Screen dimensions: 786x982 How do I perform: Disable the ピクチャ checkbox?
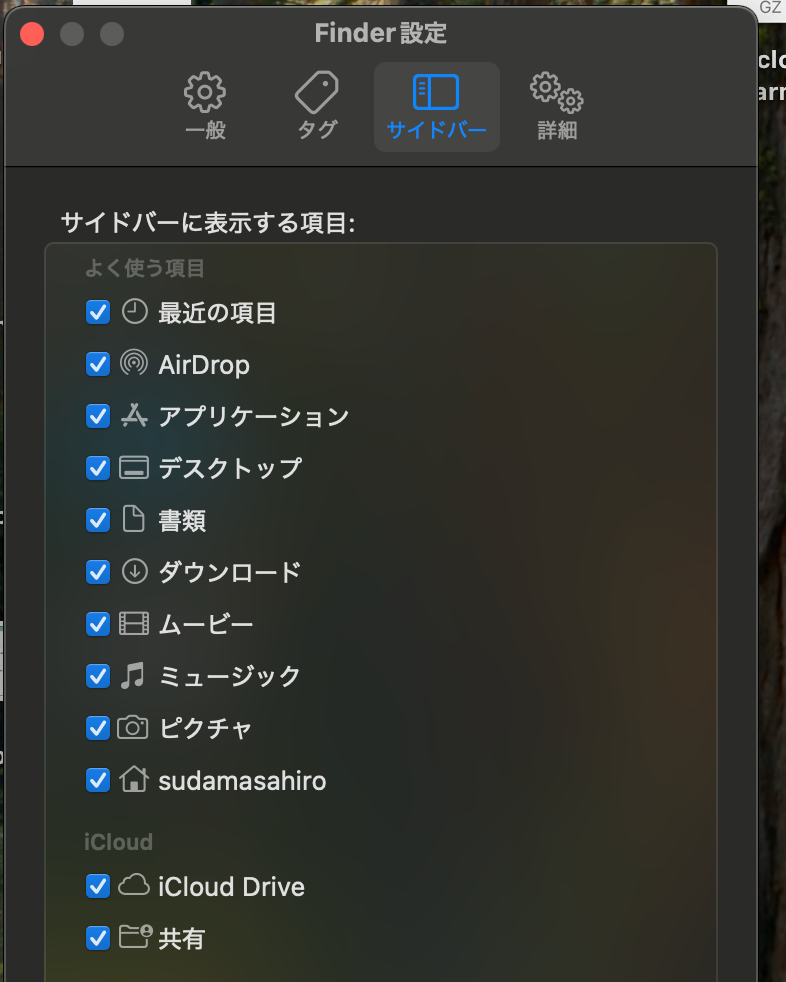tap(98, 728)
